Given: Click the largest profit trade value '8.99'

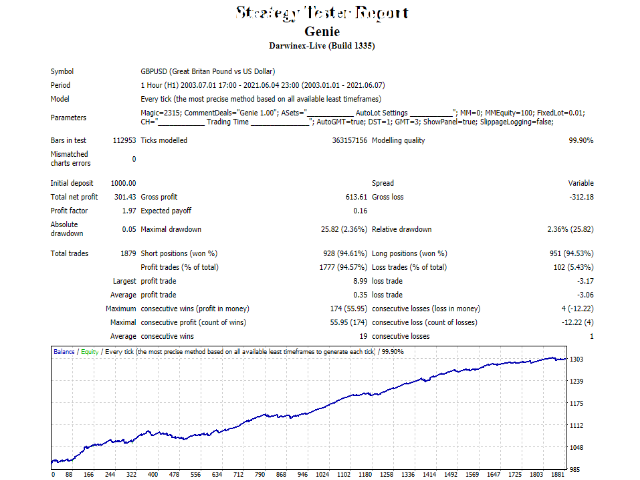Looking at the screenshot, I should click(360, 281).
